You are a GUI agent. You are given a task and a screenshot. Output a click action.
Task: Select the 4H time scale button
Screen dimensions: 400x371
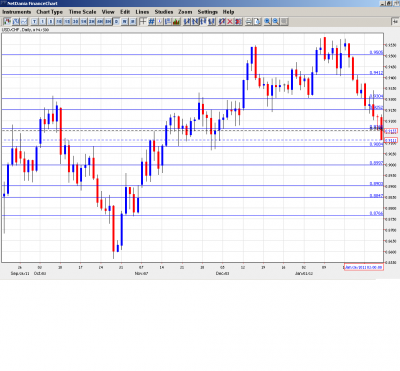click(x=100, y=22)
